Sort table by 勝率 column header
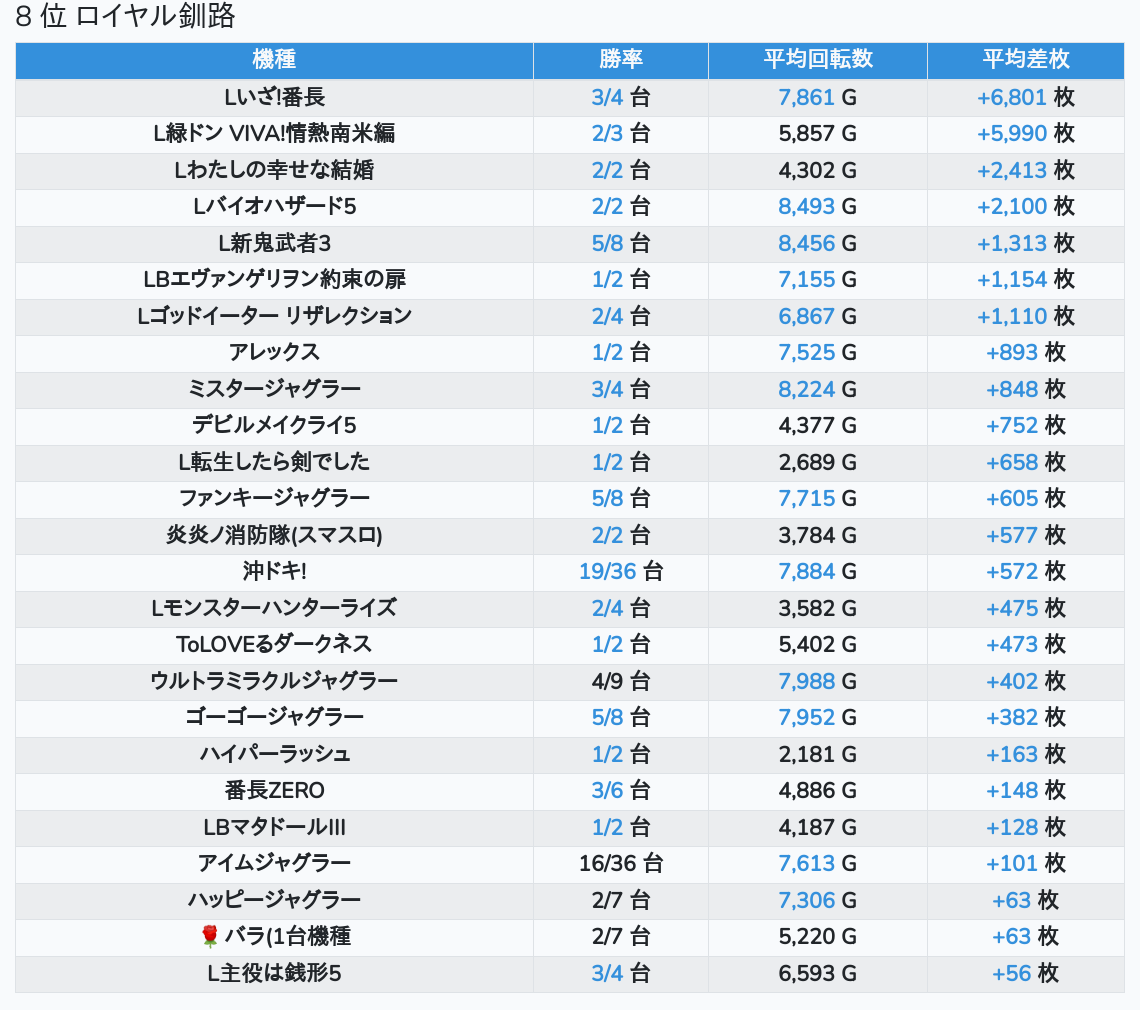This screenshot has height=1010, width=1140. pos(620,60)
